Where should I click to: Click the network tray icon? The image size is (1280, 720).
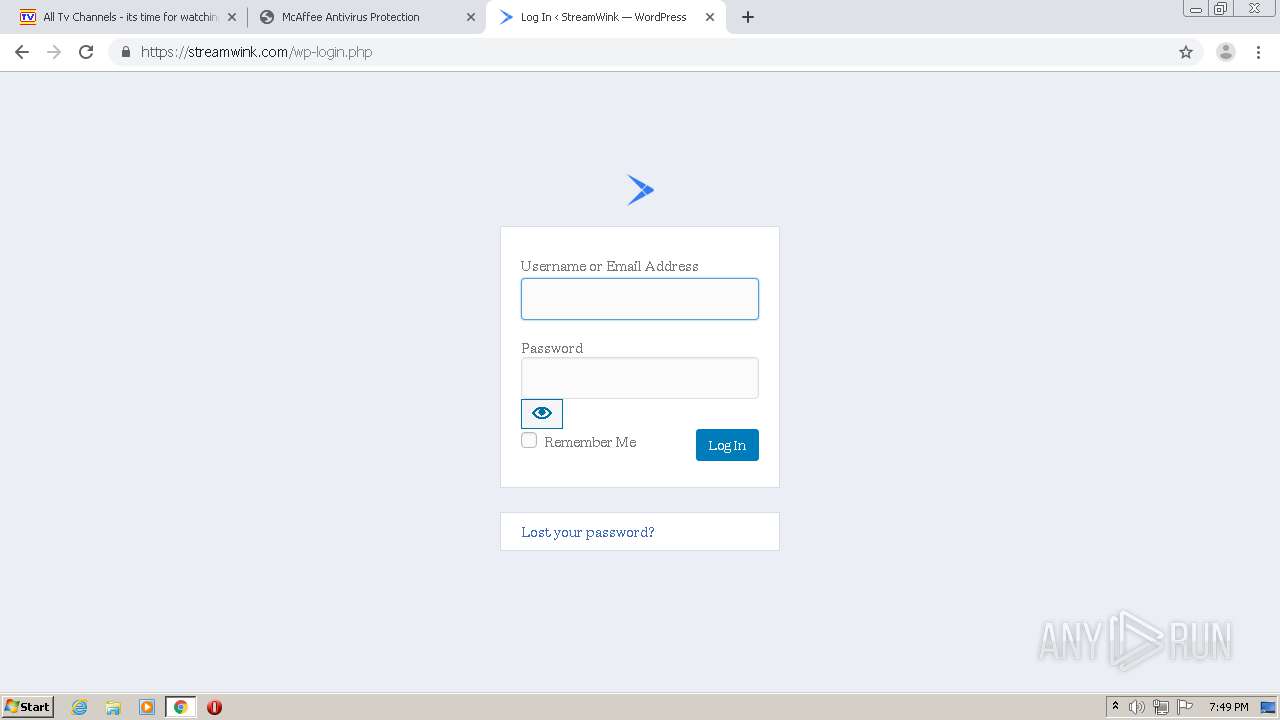1161,707
